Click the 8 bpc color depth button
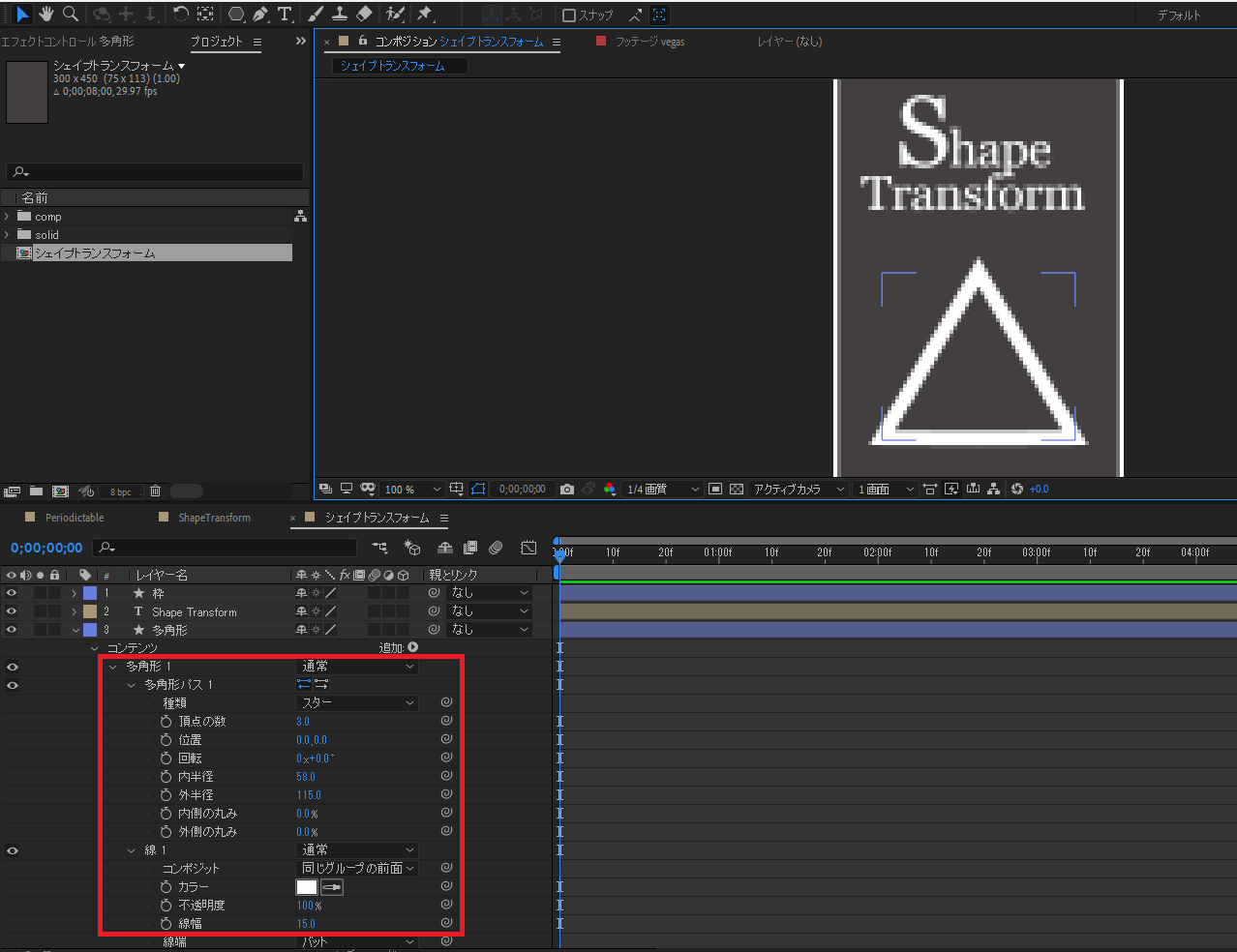Image resolution: width=1237 pixels, height=952 pixels. tap(121, 491)
